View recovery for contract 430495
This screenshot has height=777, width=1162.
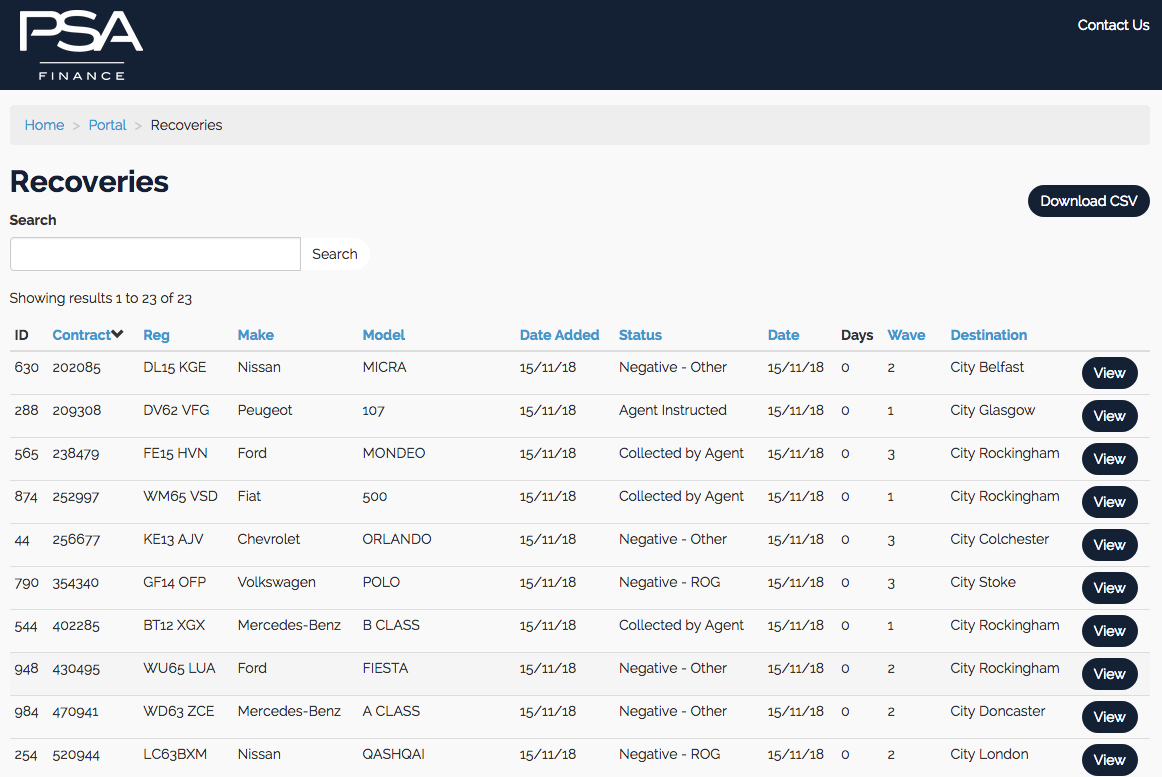1109,674
